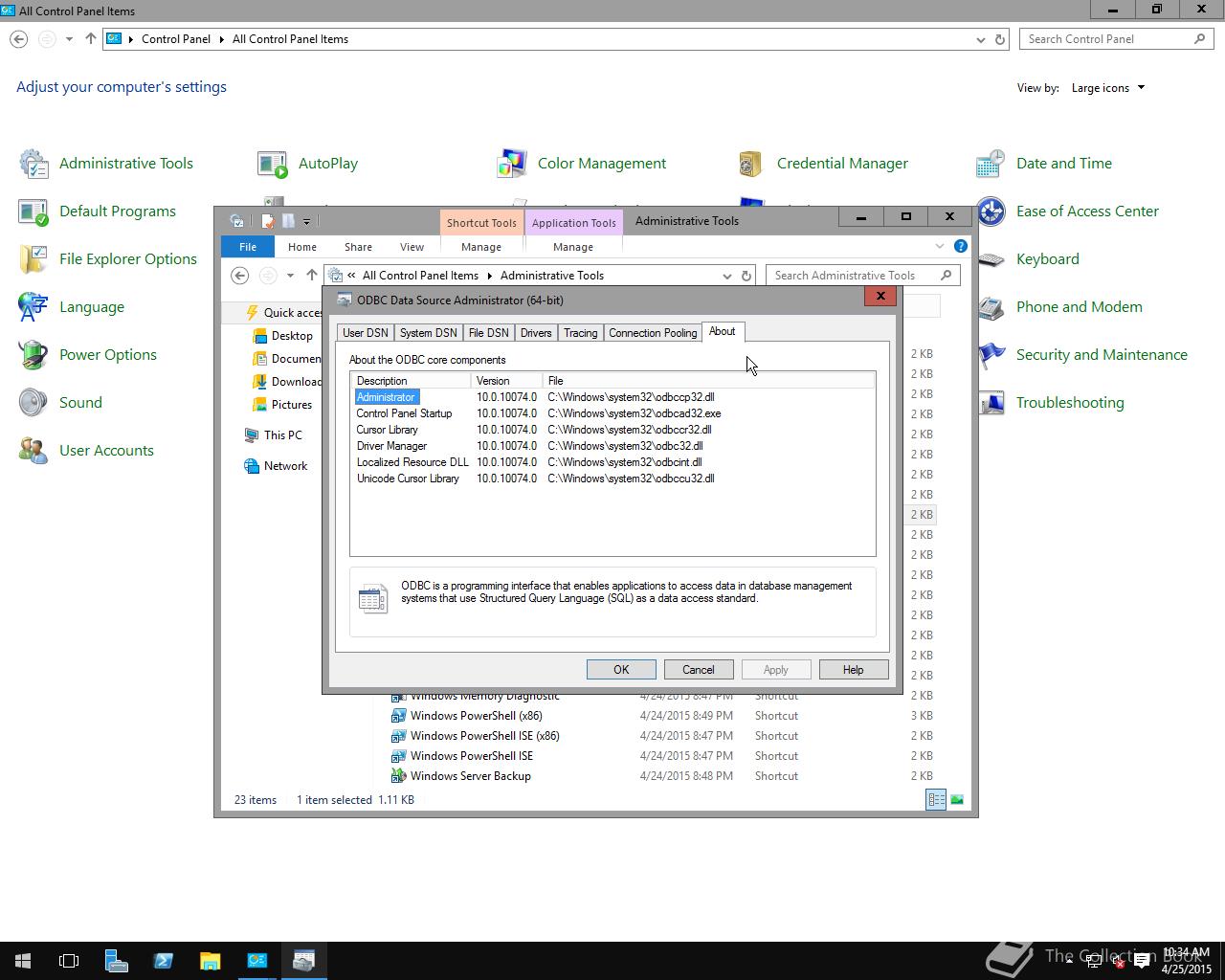Image resolution: width=1225 pixels, height=980 pixels.
Task: Open File menu in Administrative Tools ribbon
Action: tap(248, 247)
